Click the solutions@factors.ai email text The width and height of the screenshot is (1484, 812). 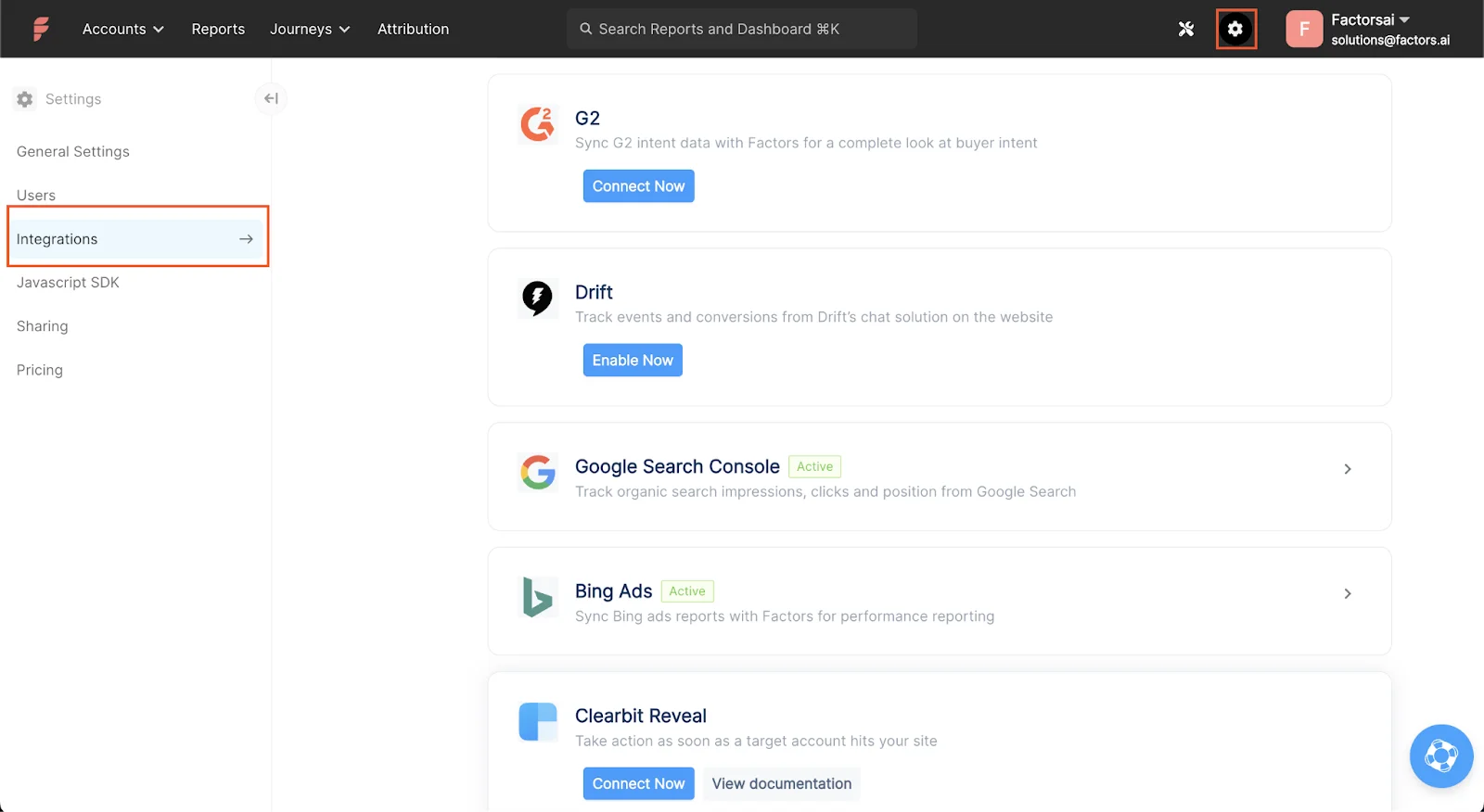1390,40
